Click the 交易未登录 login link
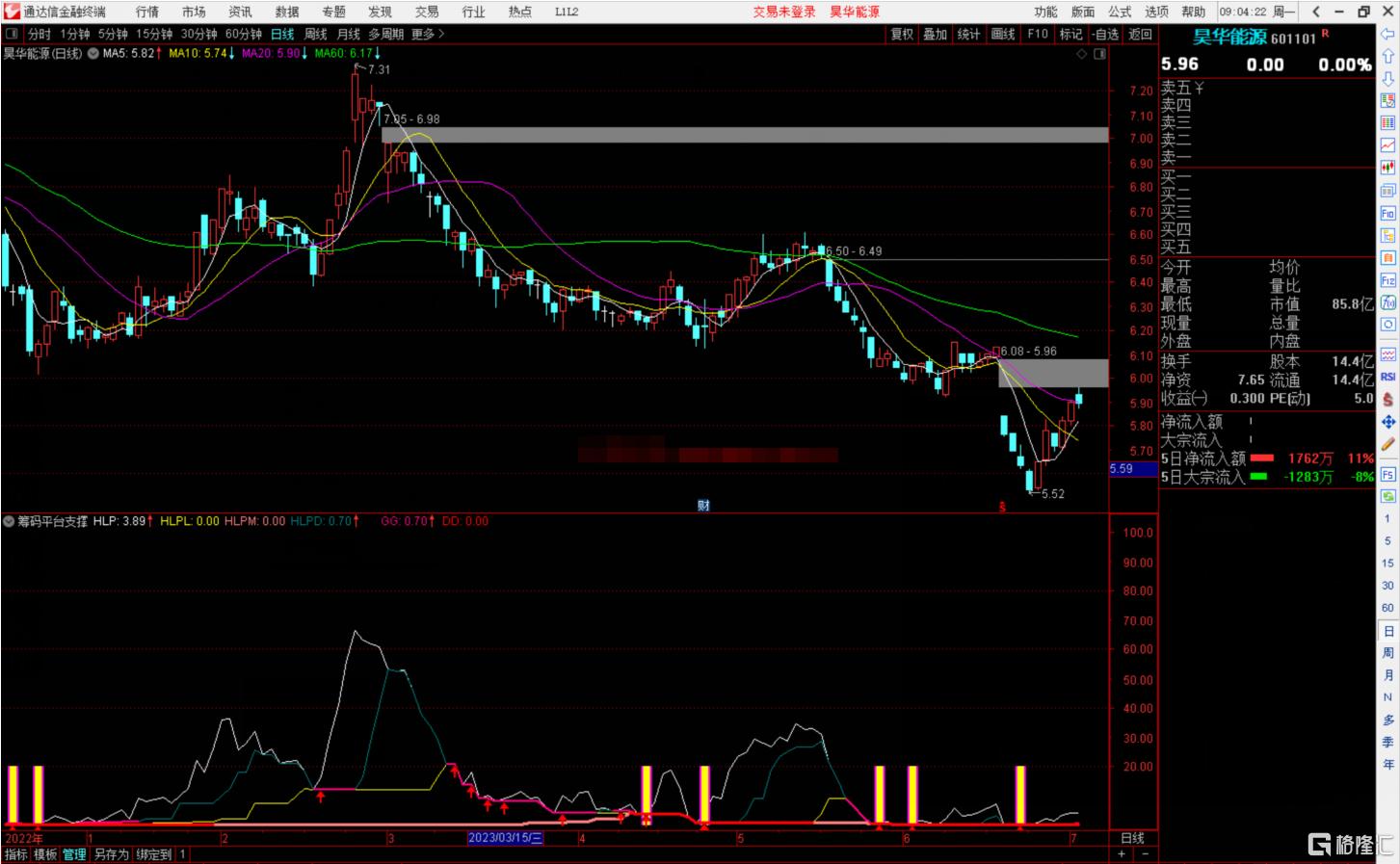The width and height of the screenshot is (1400, 864). pos(783,12)
